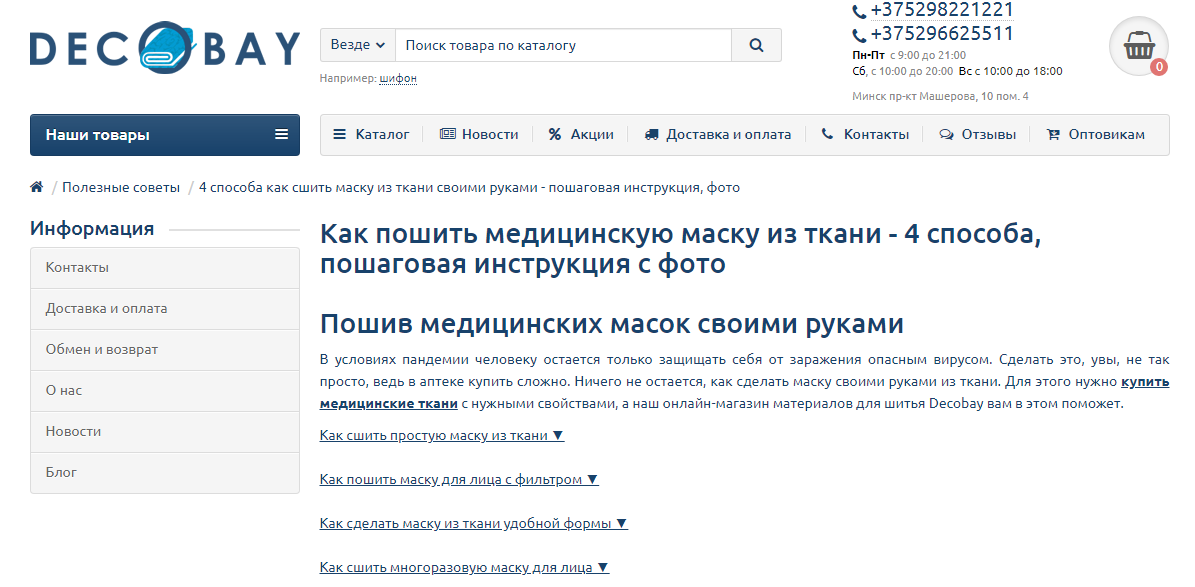Click the phone icon beside Контакты menu
The width and height of the screenshot is (1195, 587).
(x=828, y=134)
